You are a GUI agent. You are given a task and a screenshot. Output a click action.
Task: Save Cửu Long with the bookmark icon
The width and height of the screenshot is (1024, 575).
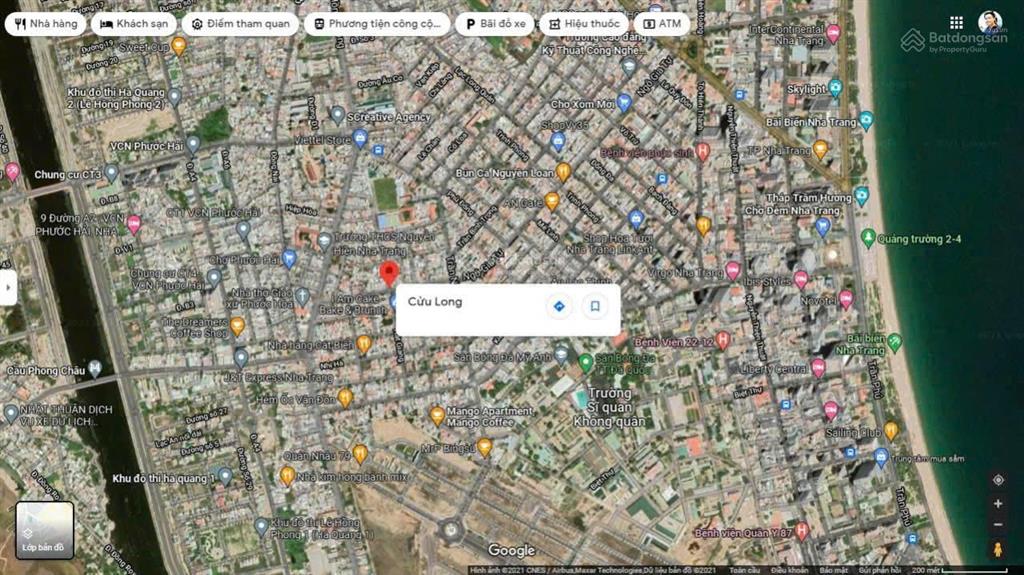[595, 306]
